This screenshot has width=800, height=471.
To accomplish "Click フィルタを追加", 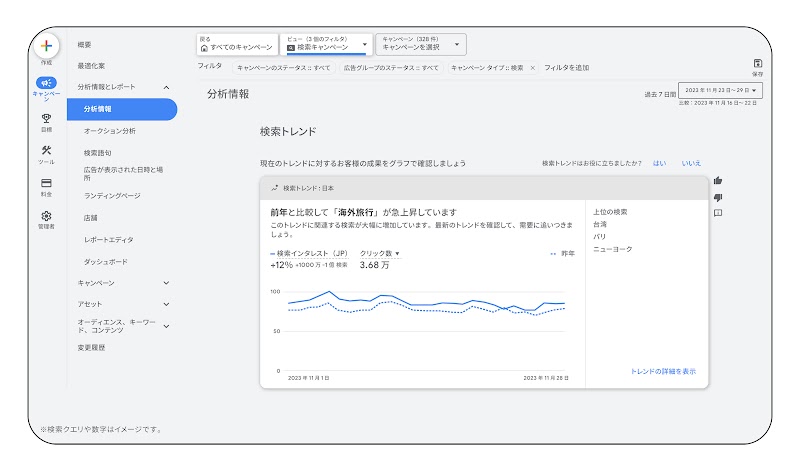I will [x=566, y=67].
